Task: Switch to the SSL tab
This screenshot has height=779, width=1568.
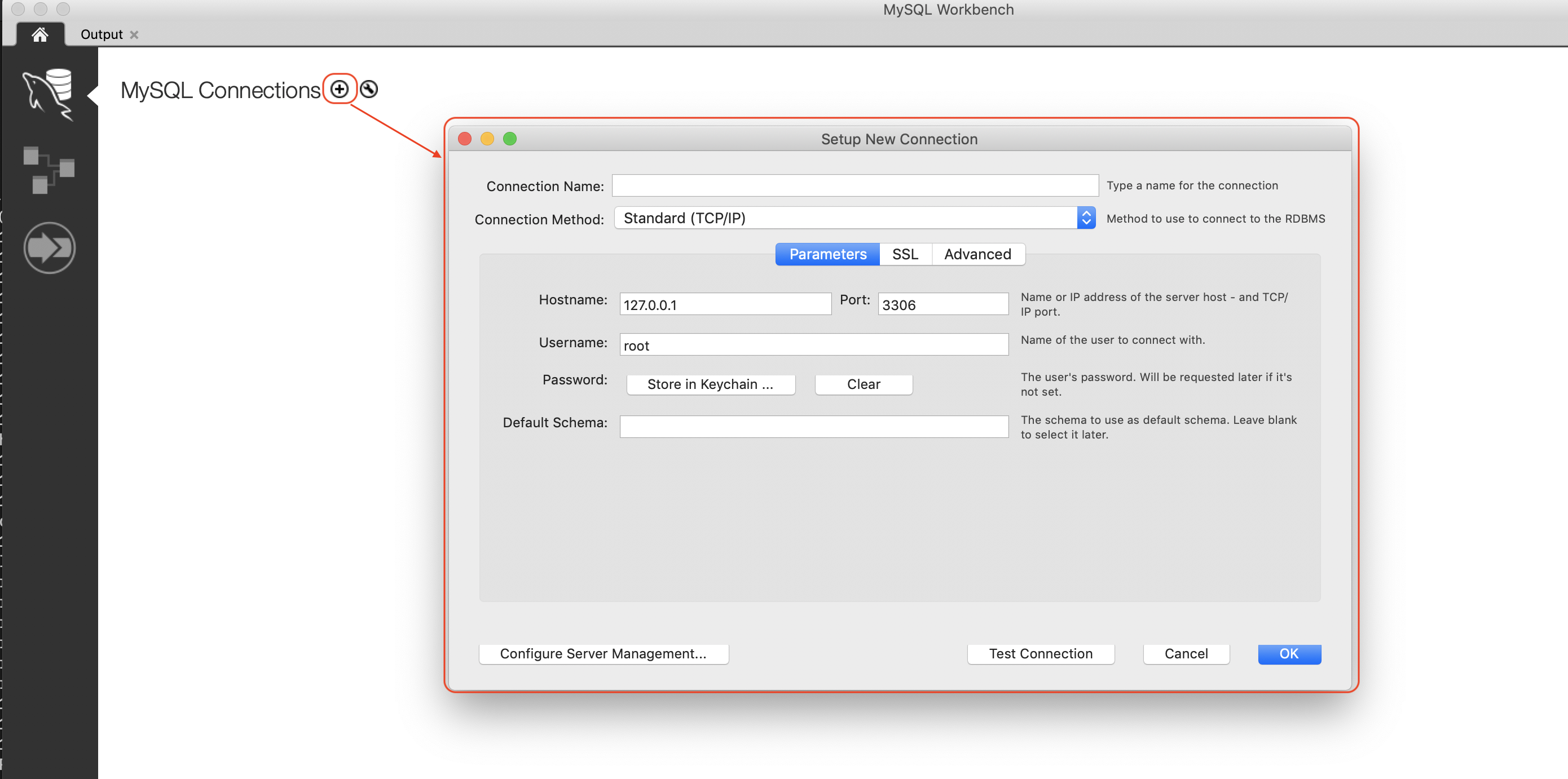Action: (905, 254)
